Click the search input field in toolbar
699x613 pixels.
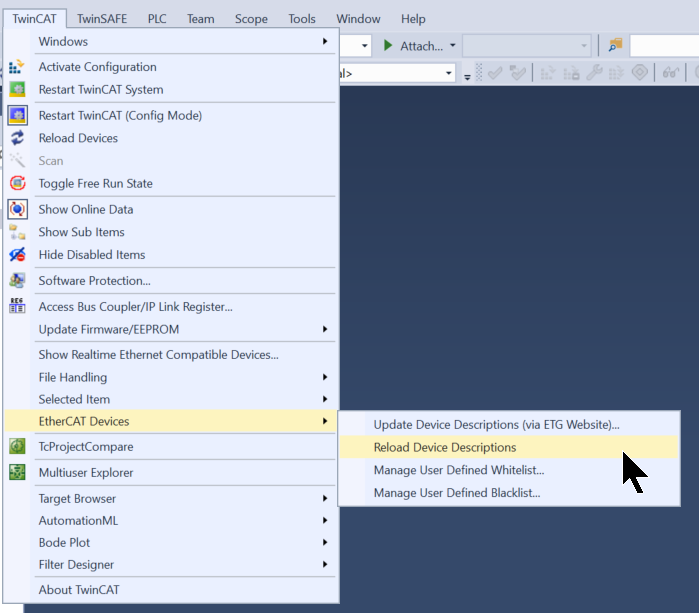(664, 45)
